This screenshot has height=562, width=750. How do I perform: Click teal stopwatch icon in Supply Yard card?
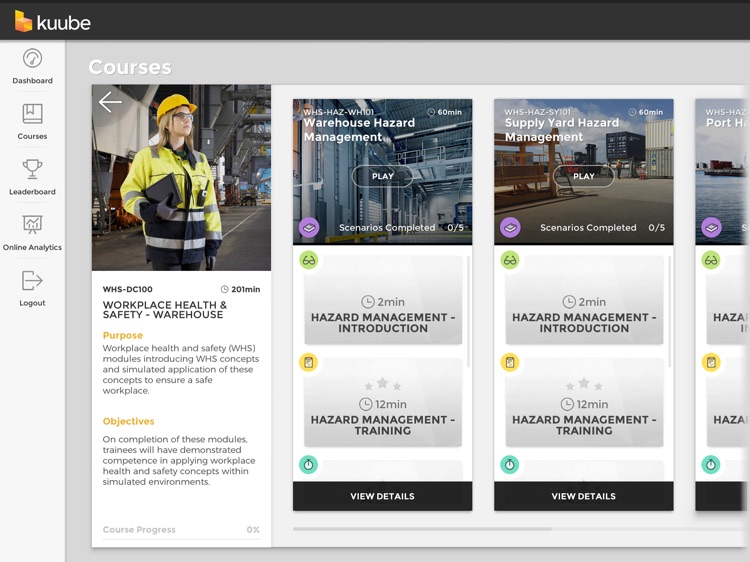(510, 464)
